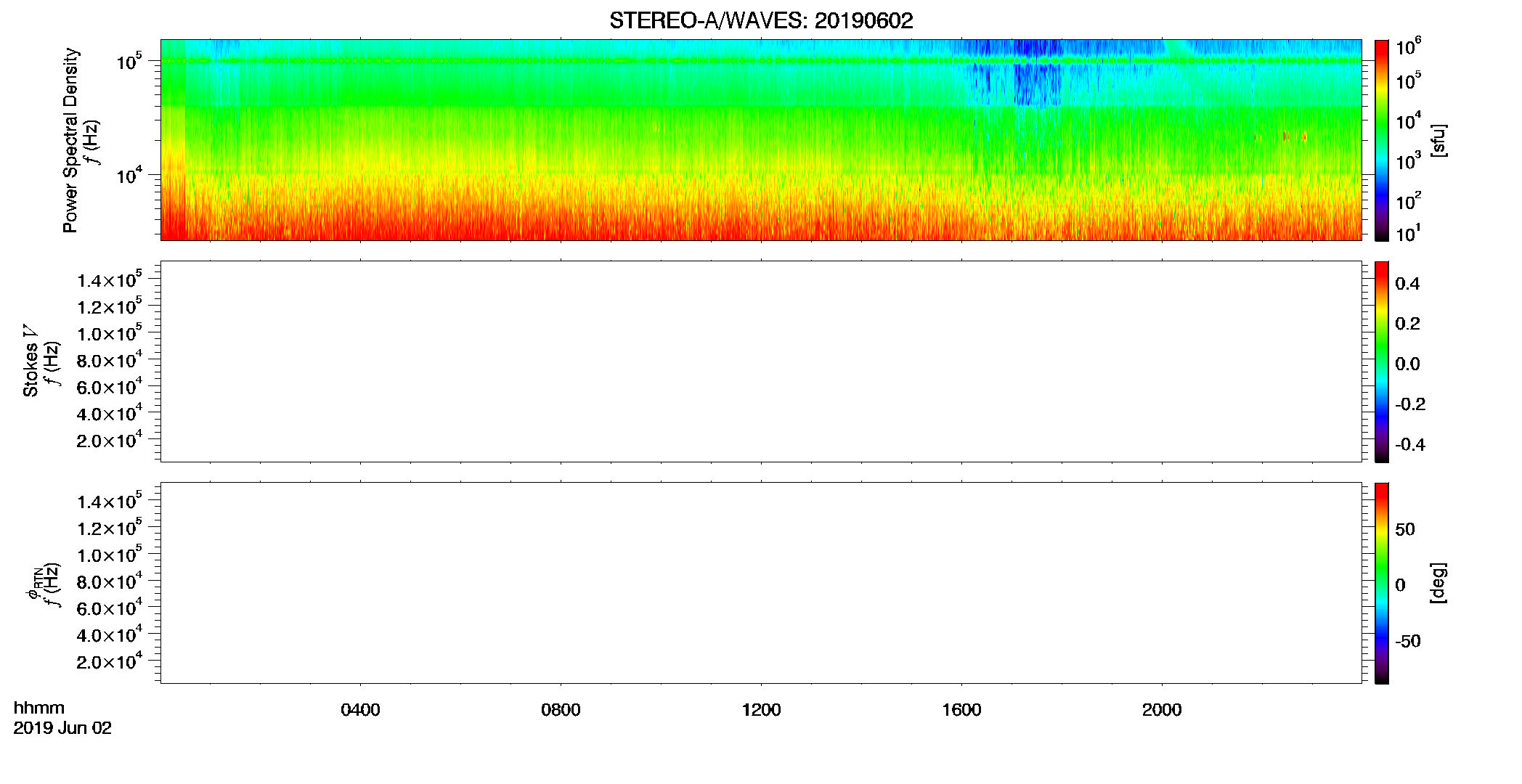Click the 0.2 label on Stokes colorbar
This screenshot has width=1522, height=784.
(1407, 324)
